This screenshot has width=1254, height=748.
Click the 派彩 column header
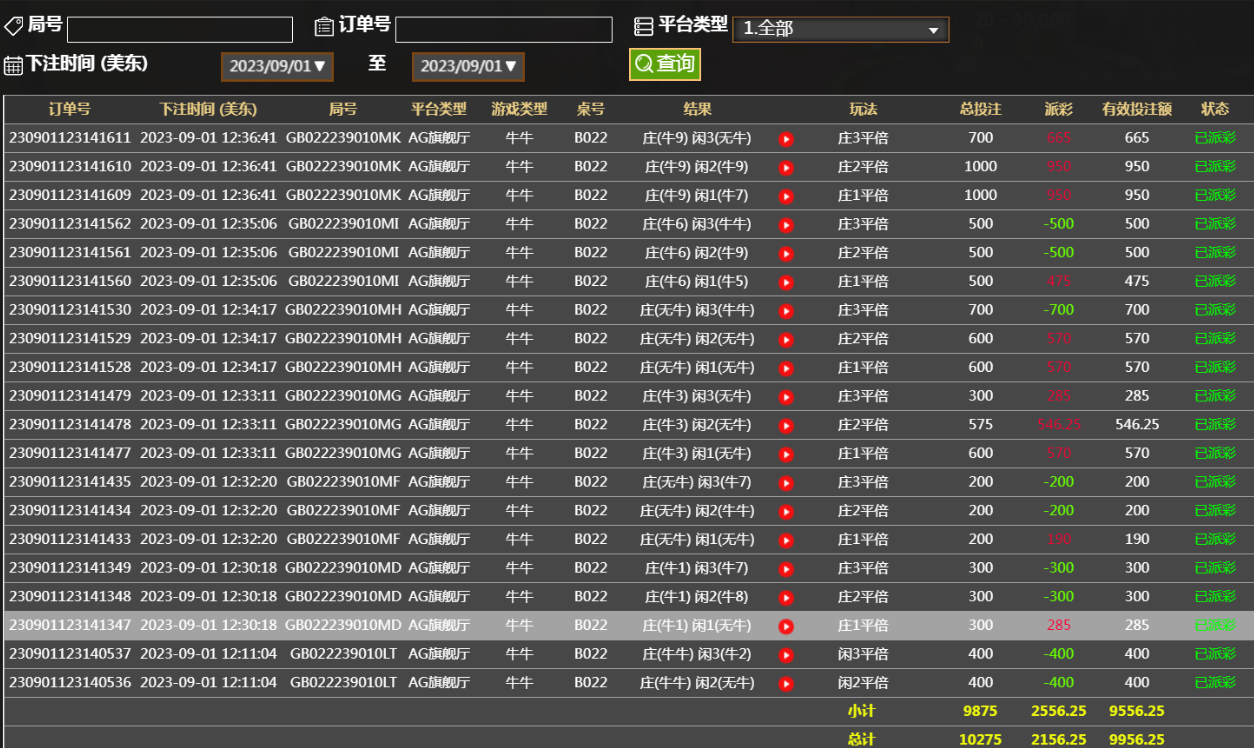click(1058, 109)
